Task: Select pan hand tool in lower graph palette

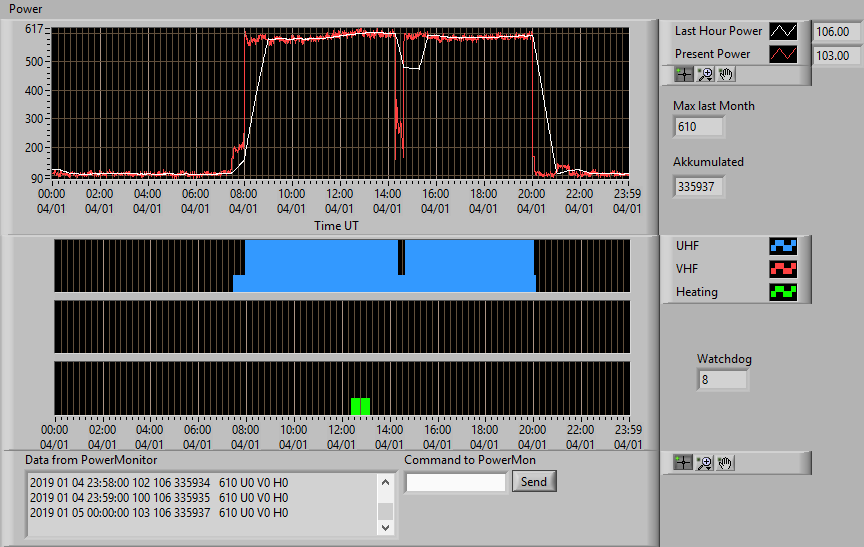Action: coord(725,463)
